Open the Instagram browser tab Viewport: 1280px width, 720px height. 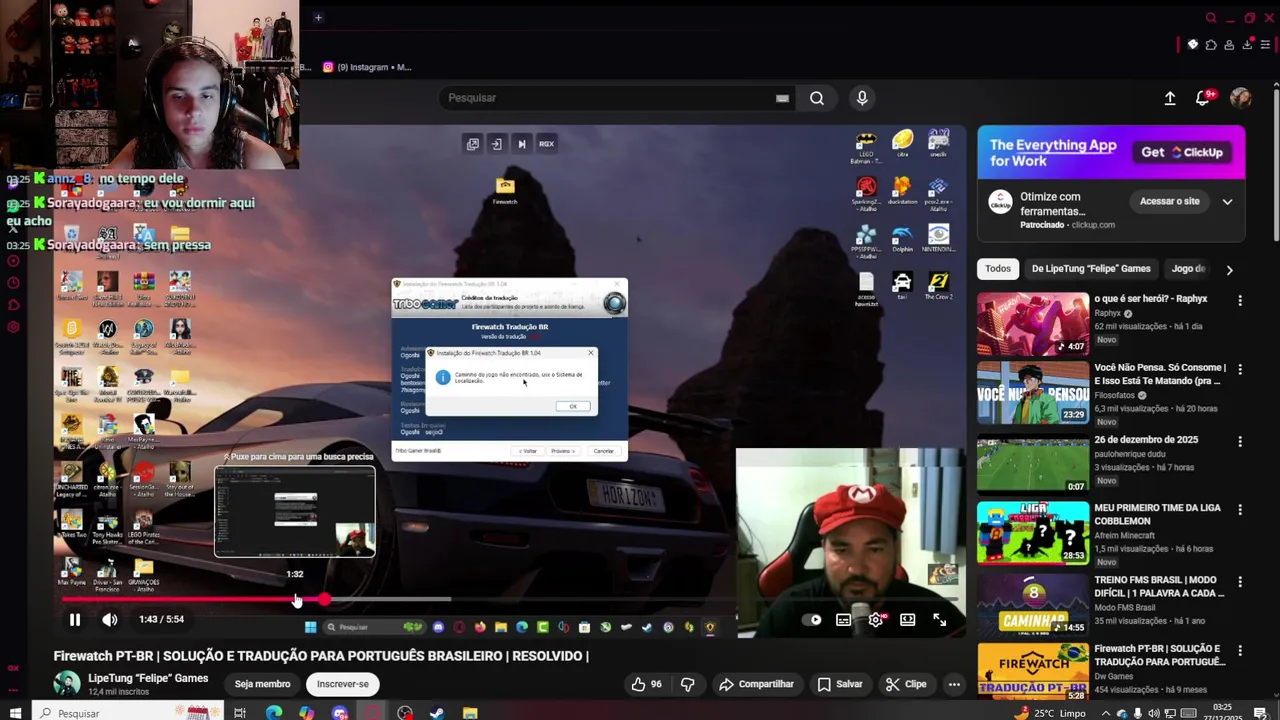point(367,67)
